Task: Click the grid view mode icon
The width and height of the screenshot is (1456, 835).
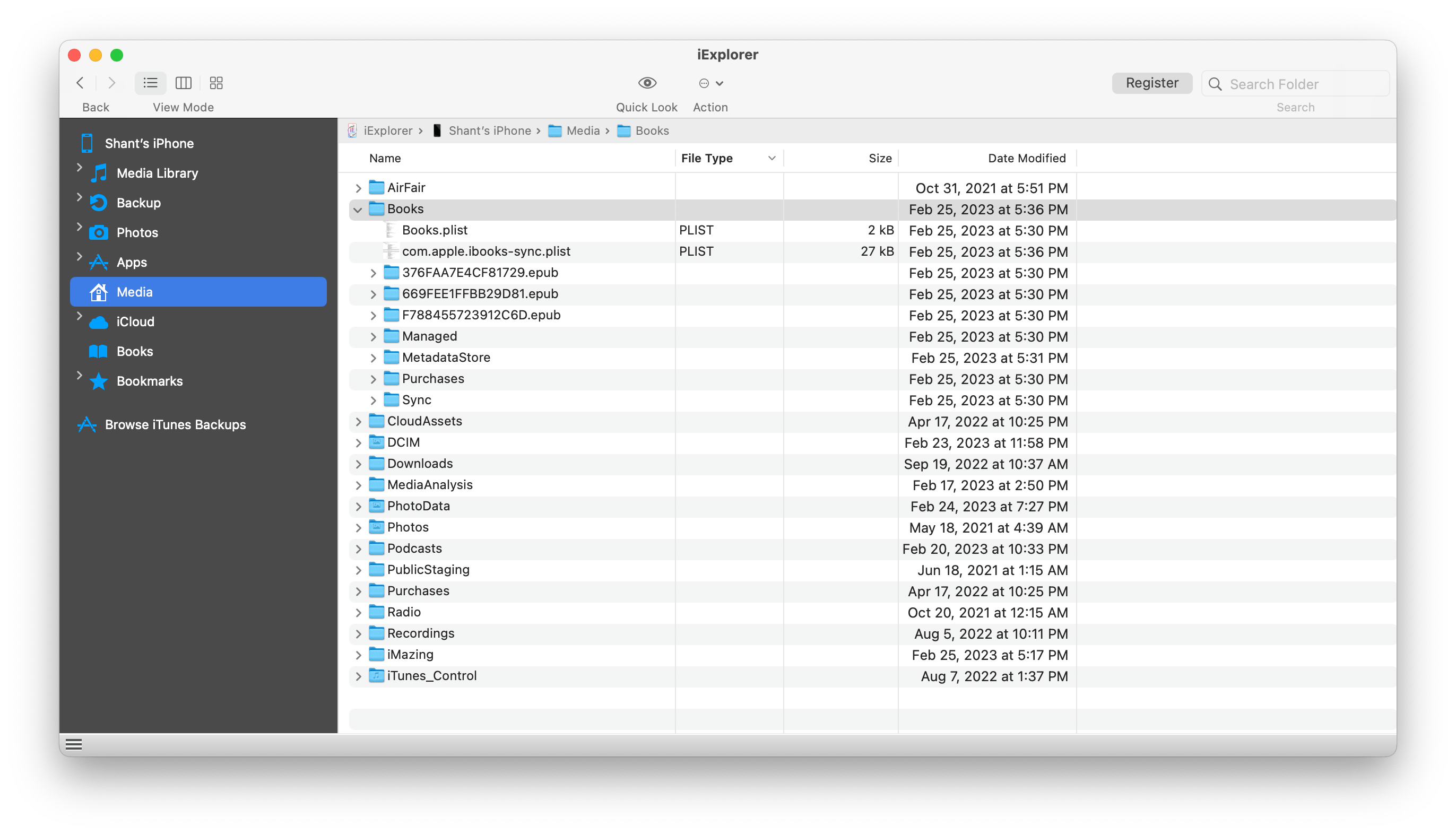Action: (x=216, y=82)
